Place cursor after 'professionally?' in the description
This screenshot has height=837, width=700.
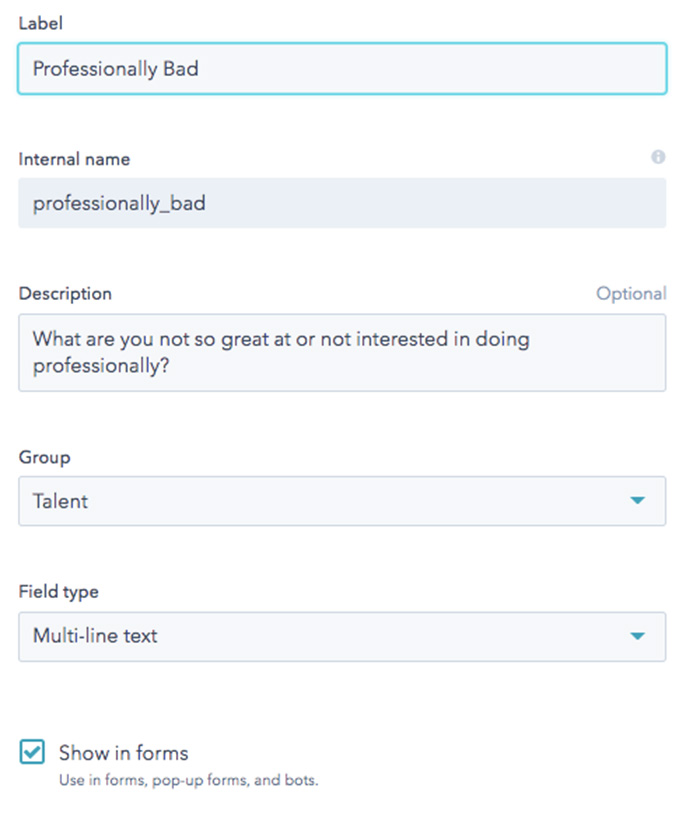172,366
